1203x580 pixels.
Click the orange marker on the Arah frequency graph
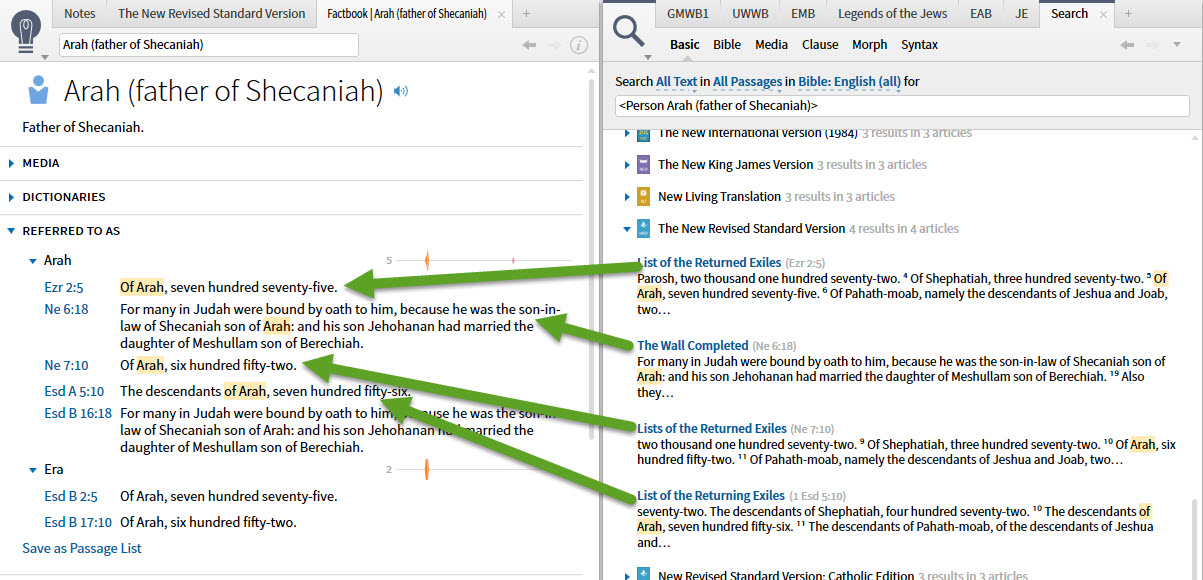(427, 258)
